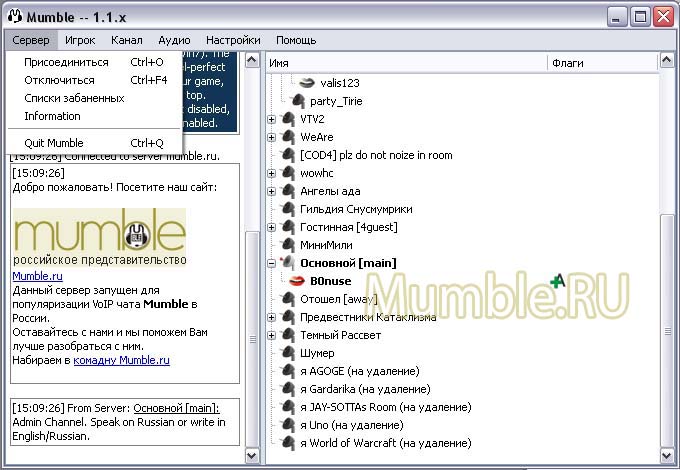The image size is (680, 470).
Task: Click the Mumble logo image in chat log
Action: tap(99, 238)
